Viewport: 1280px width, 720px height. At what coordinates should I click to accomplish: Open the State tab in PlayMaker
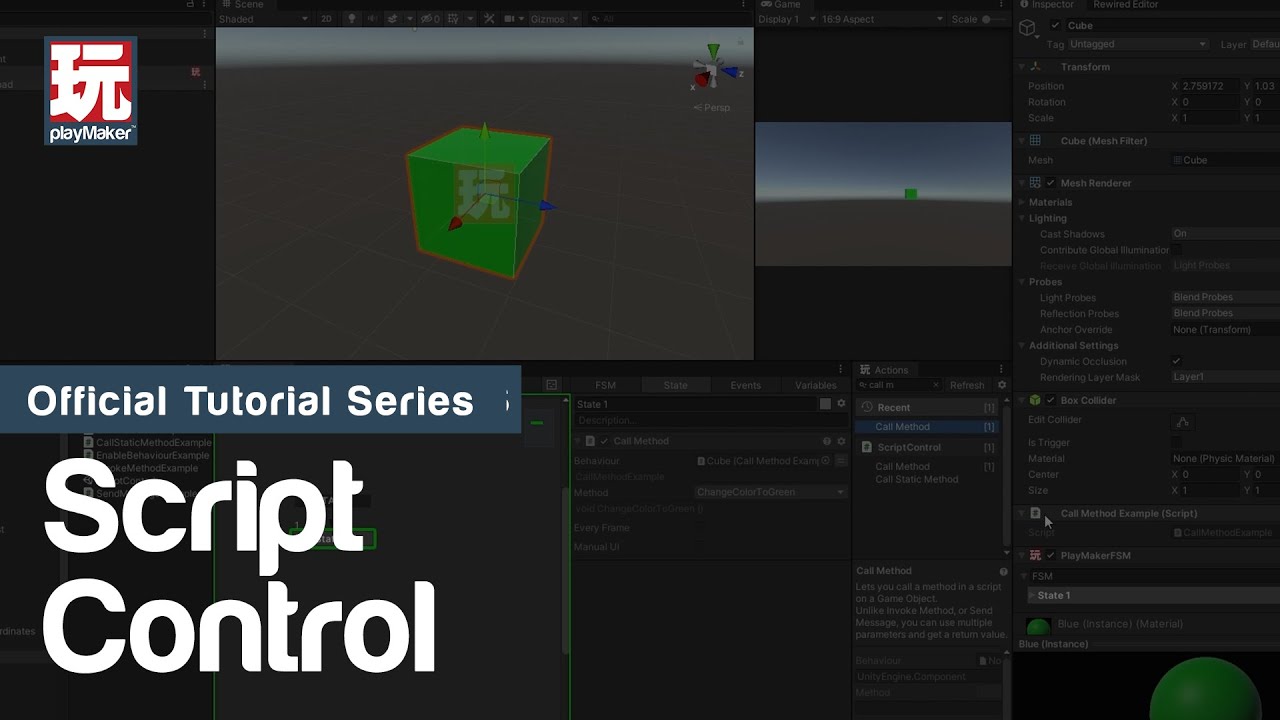(675, 385)
